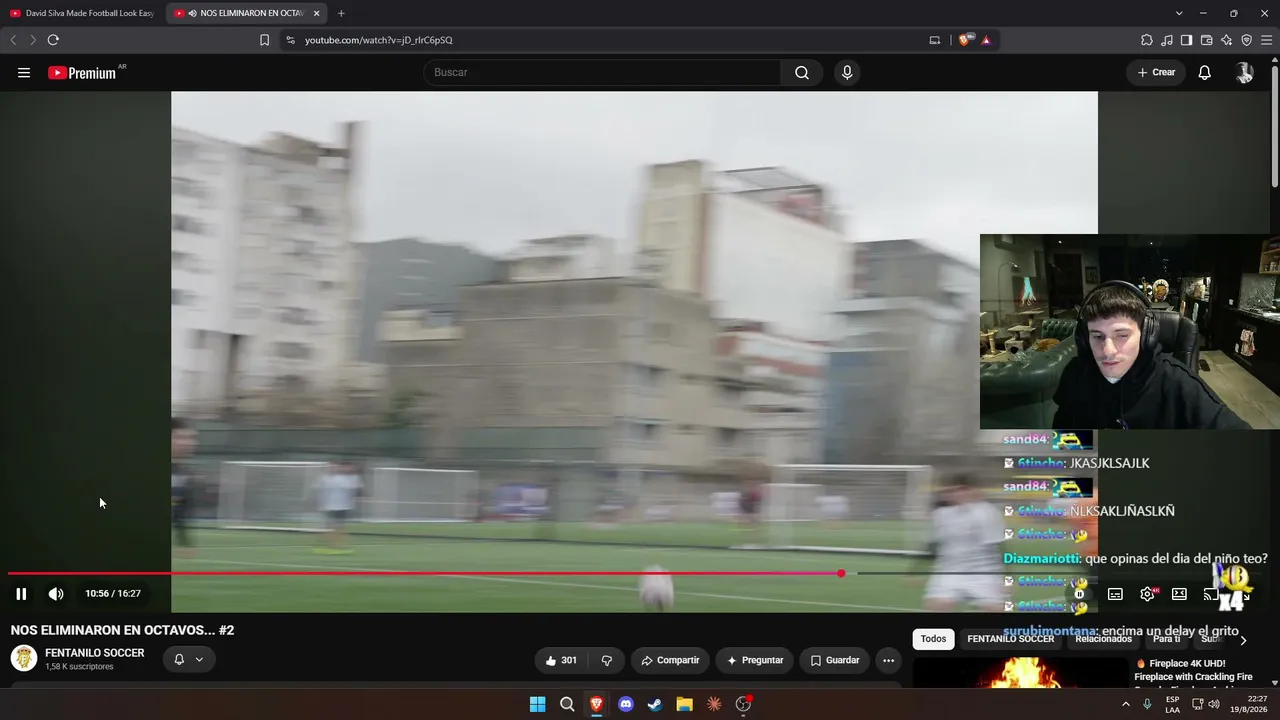Open the FENTANILO SOCCER channel name link
The image size is (1280, 720).
95,653
